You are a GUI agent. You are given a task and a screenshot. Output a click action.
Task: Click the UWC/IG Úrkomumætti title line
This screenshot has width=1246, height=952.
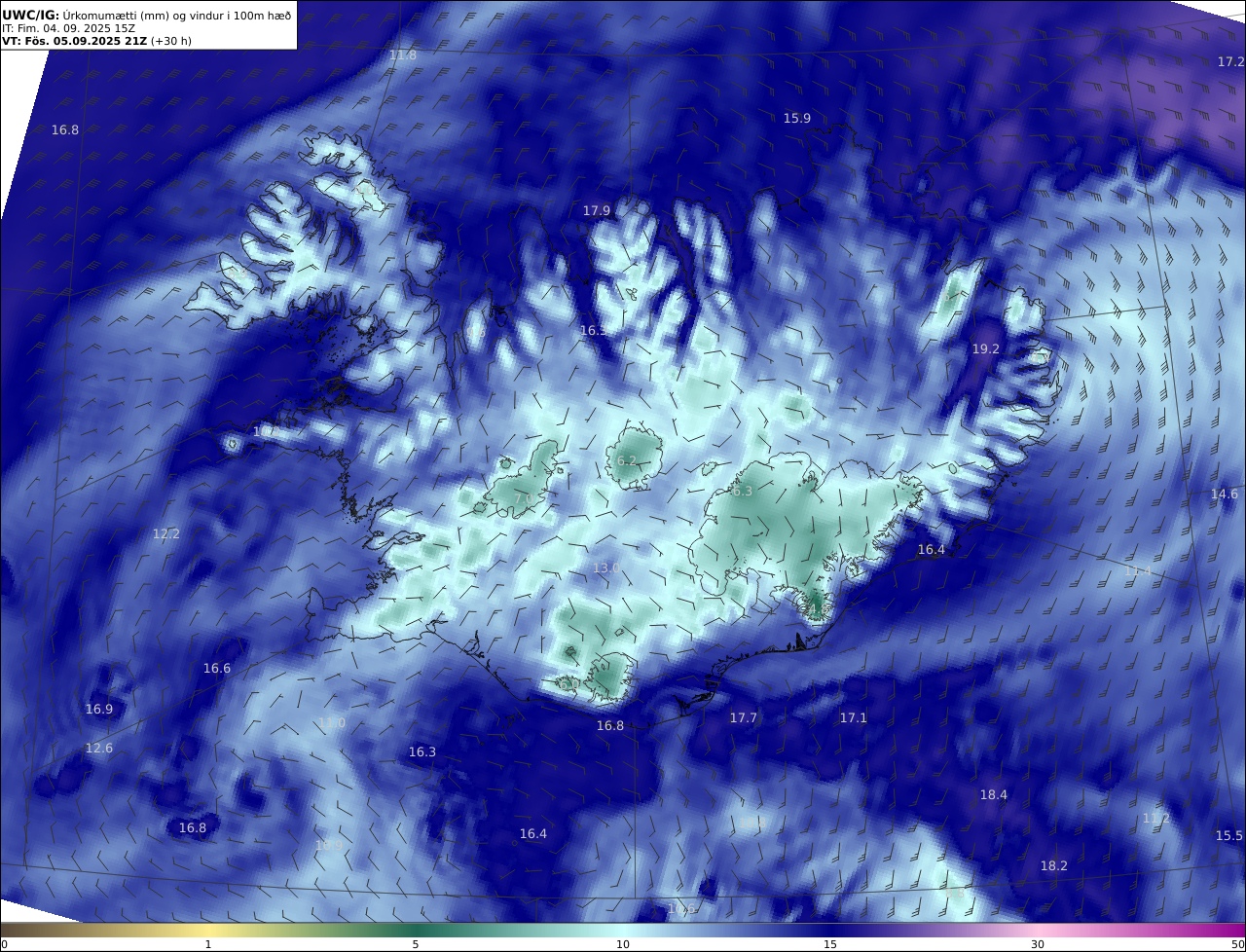tap(146, 15)
